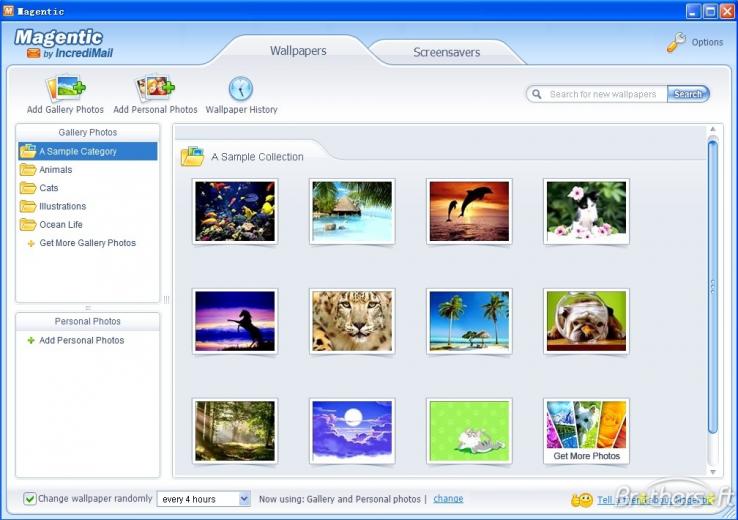Switch to the Screensavers tab
738x520 pixels.
tap(447, 52)
